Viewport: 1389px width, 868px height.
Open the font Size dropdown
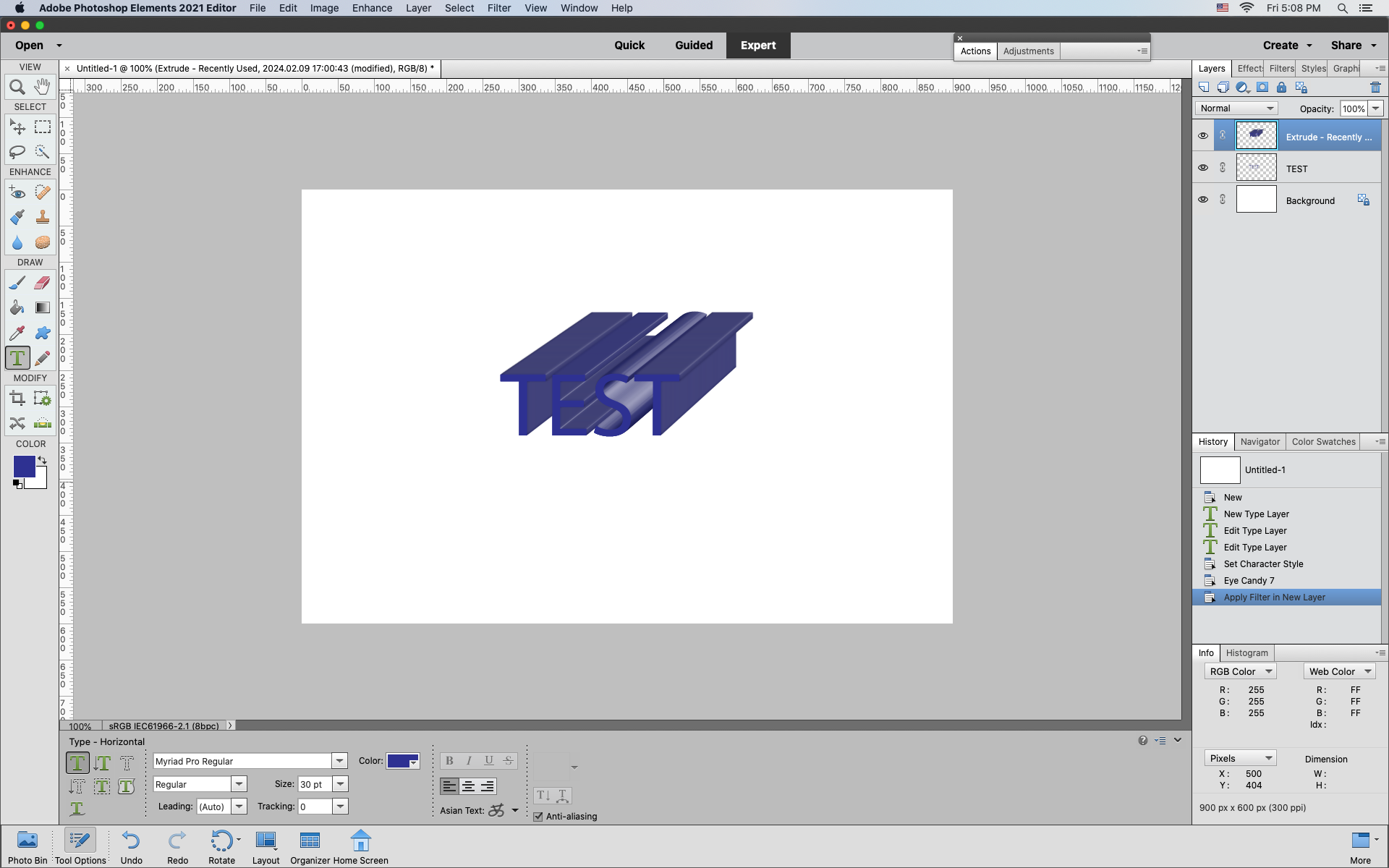(x=340, y=784)
